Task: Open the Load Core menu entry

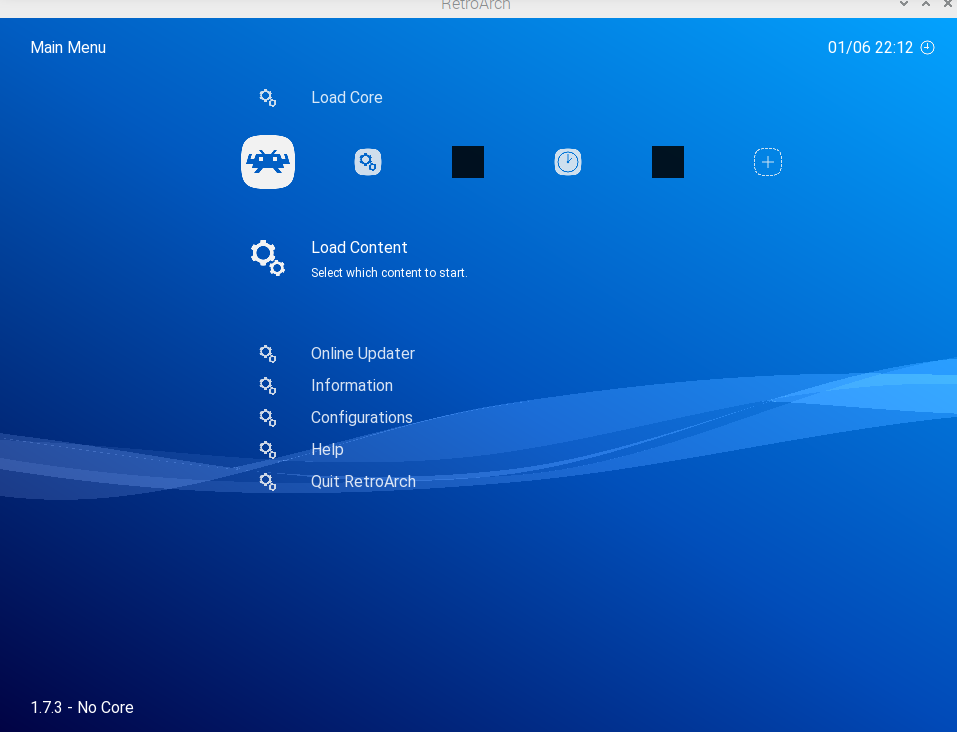Action: (x=346, y=98)
